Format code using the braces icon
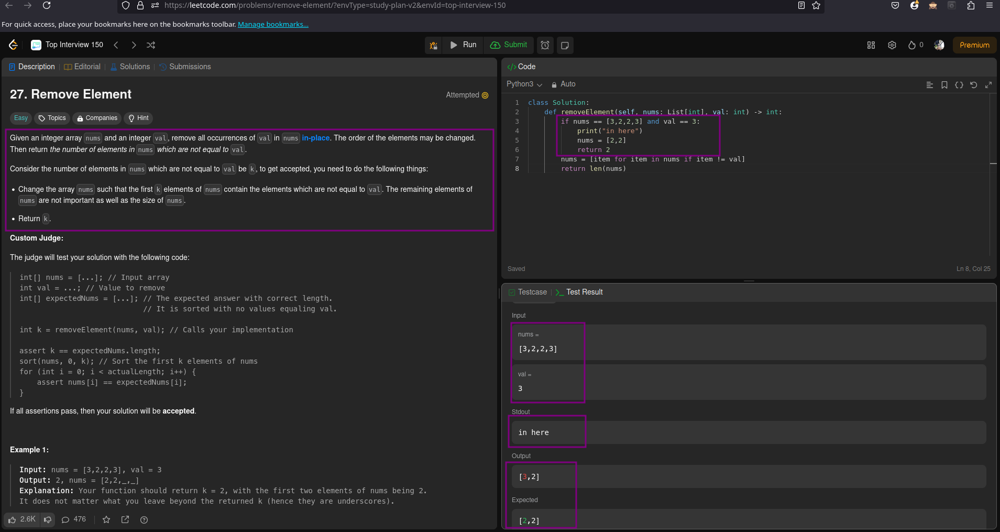 pyautogui.click(x=959, y=85)
